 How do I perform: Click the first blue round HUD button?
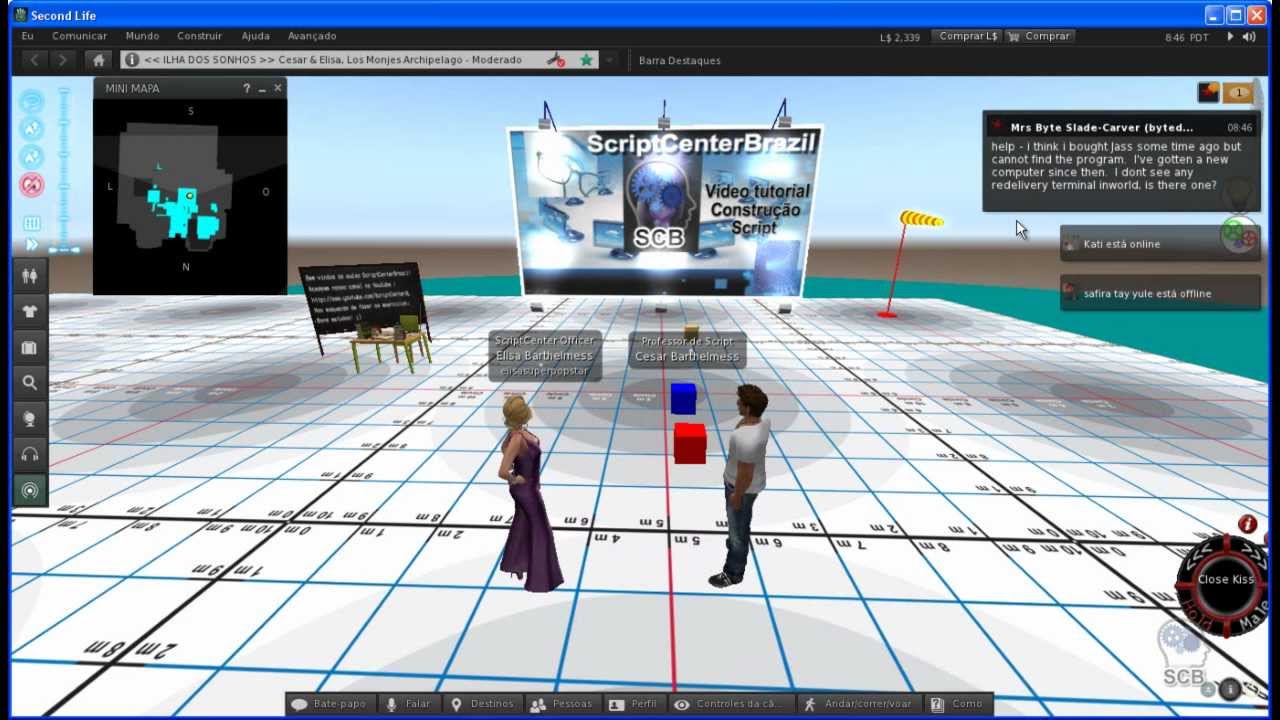(x=32, y=101)
